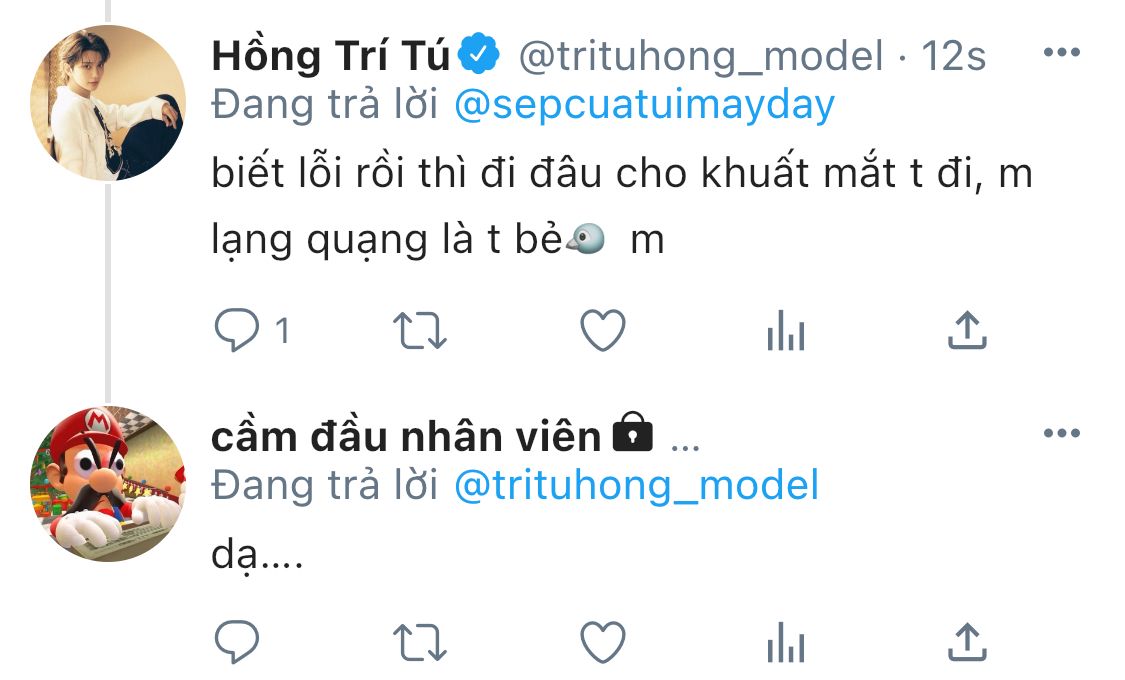Click the @trituhong_model handle in header
Viewport: 1125px width, 680px height.
pos(700,57)
